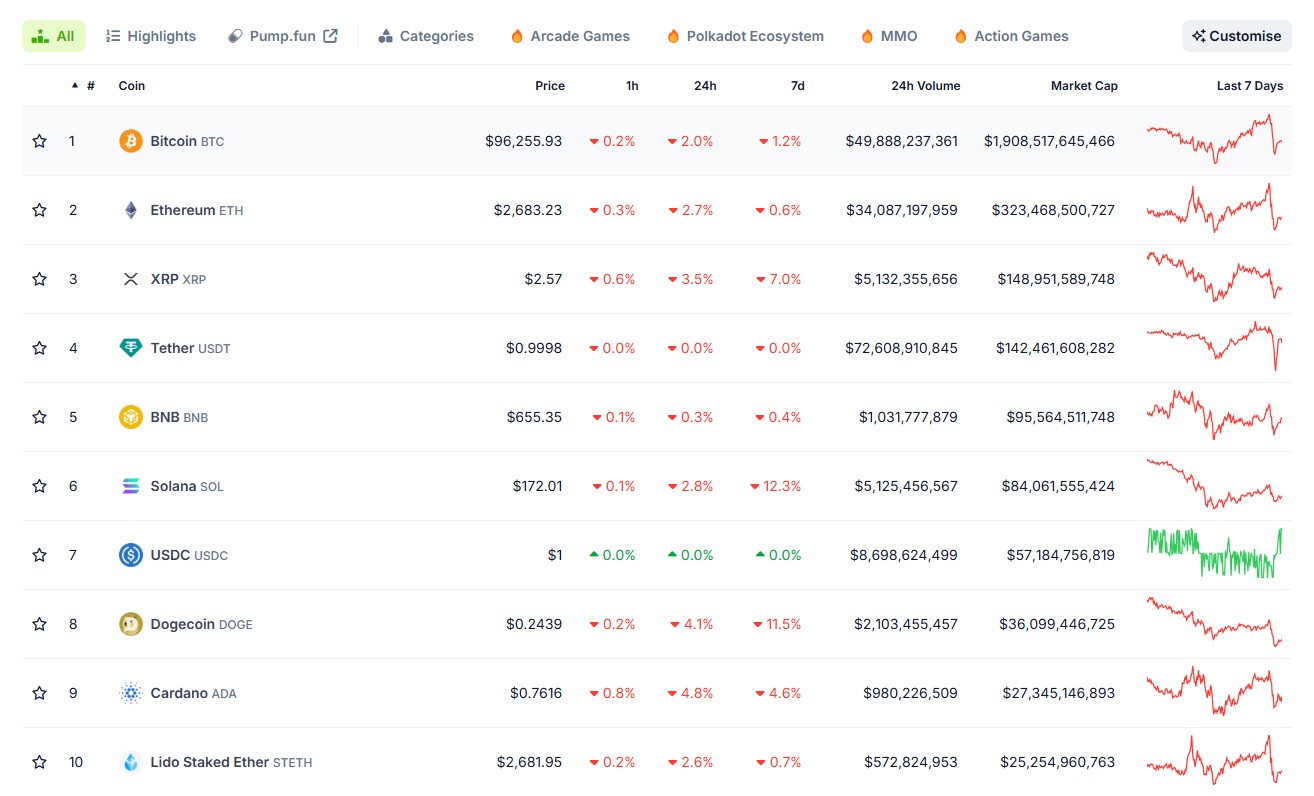Click the XRP logo icon
The image size is (1314, 796).
tap(131, 279)
